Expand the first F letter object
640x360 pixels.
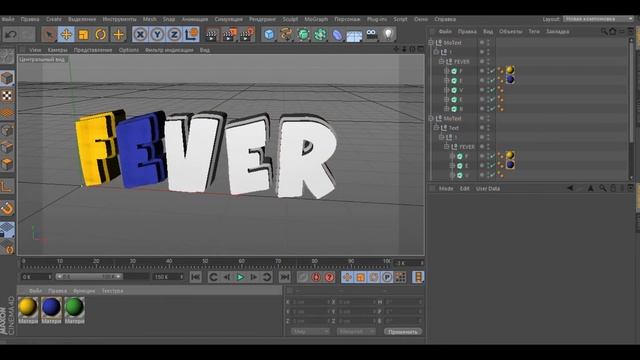[x=447, y=71]
